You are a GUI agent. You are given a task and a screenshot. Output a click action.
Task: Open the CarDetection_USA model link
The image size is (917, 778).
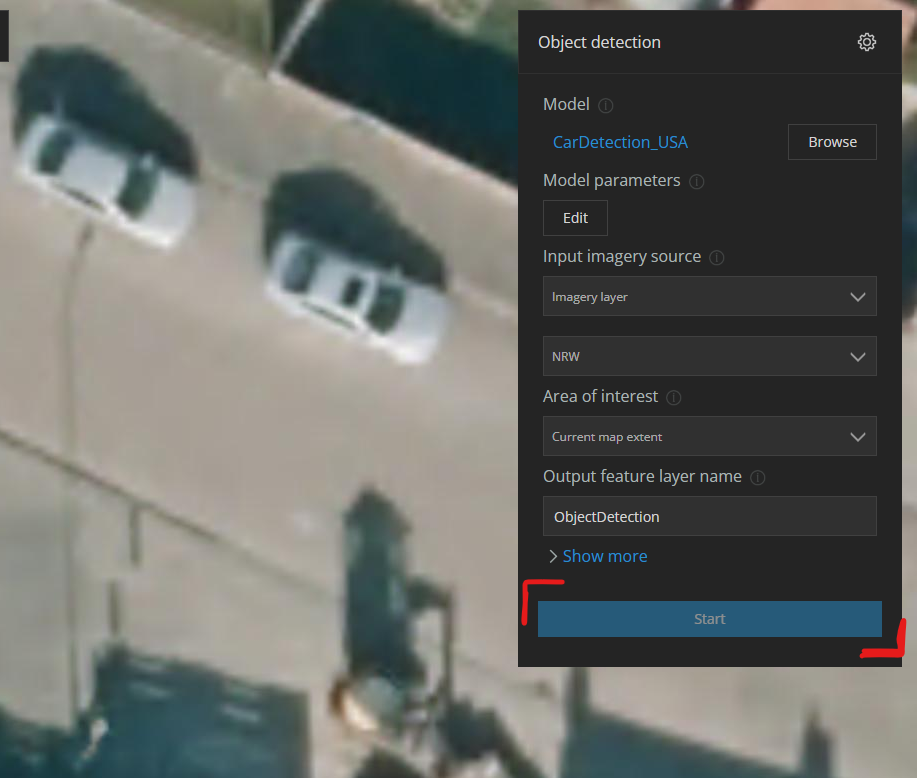(620, 142)
